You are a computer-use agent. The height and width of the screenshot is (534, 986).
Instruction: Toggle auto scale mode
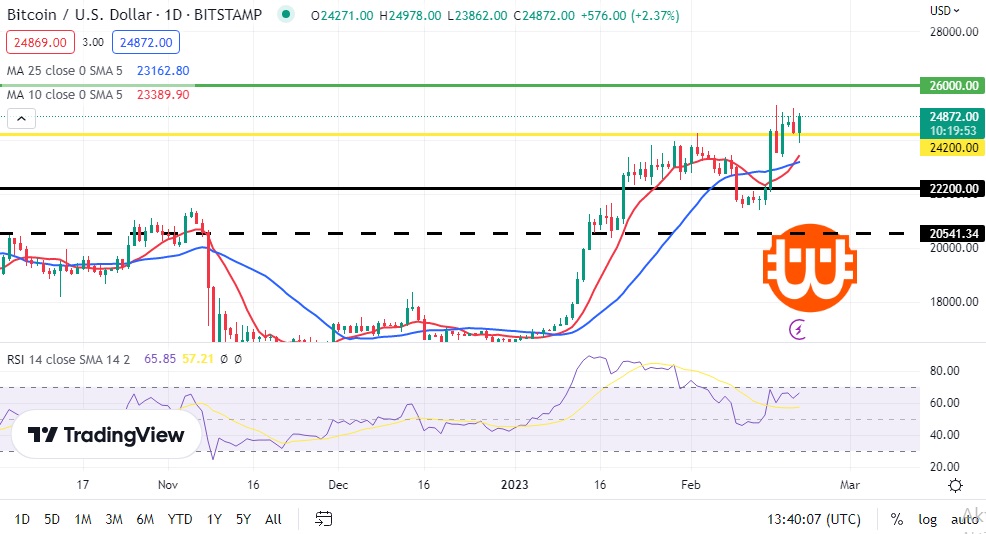click(x=964, y=520)
